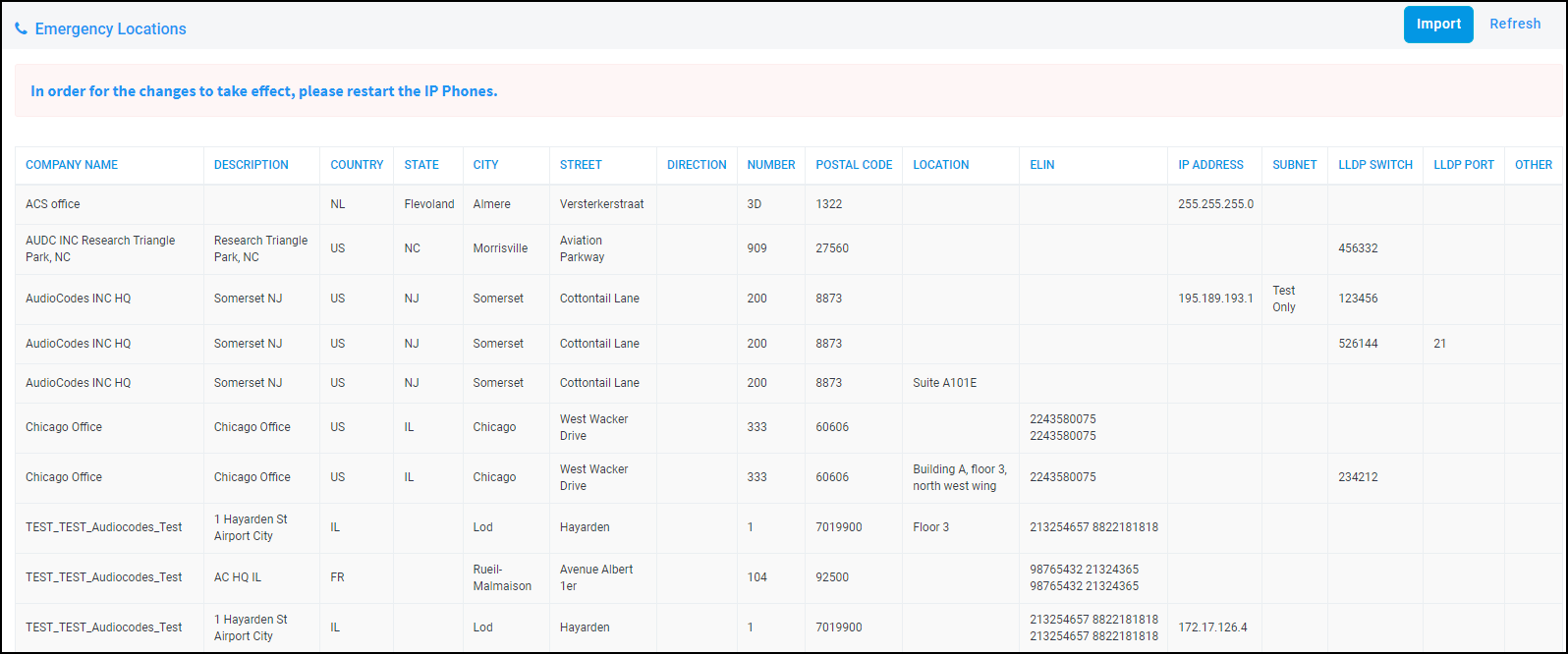Screen dimensions: 1568x654
Task: Select the ACS office row
Action: point(788,204)
